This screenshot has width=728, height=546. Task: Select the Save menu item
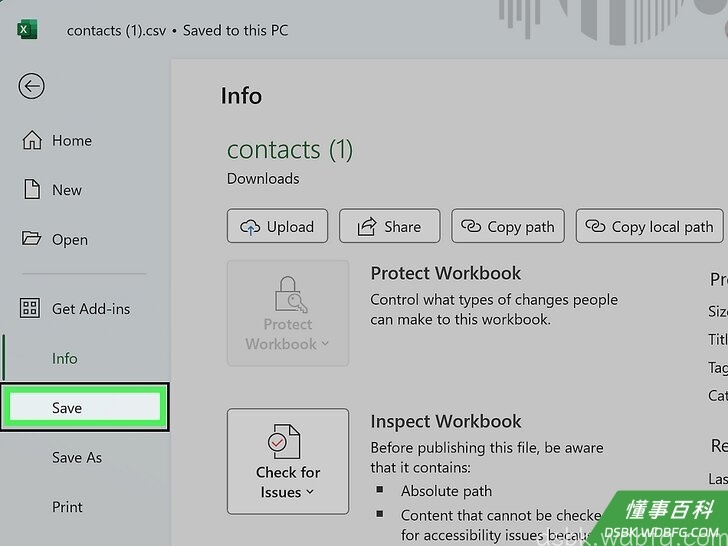click(x=84, y=407)
